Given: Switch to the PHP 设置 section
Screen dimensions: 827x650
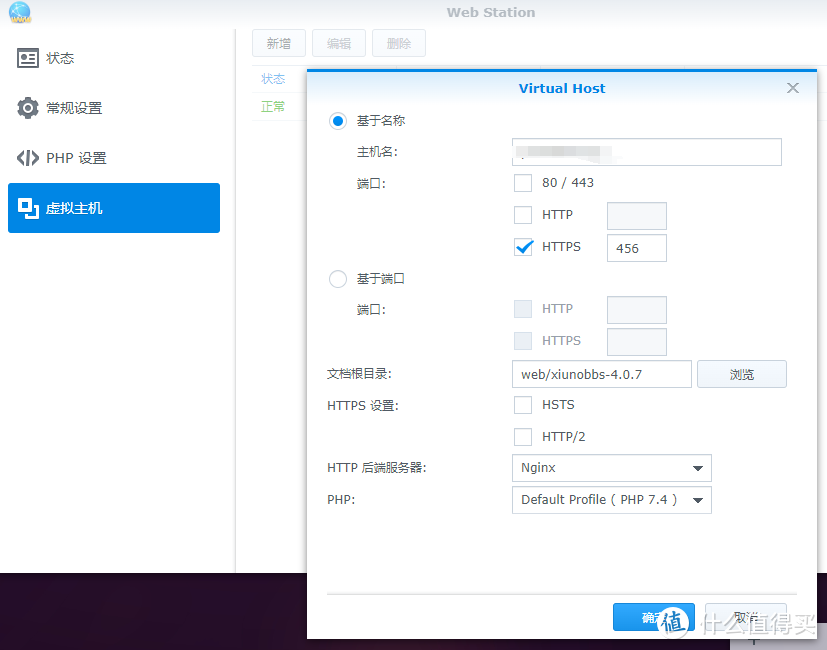Looking at the screenshot, I should 76,158.
